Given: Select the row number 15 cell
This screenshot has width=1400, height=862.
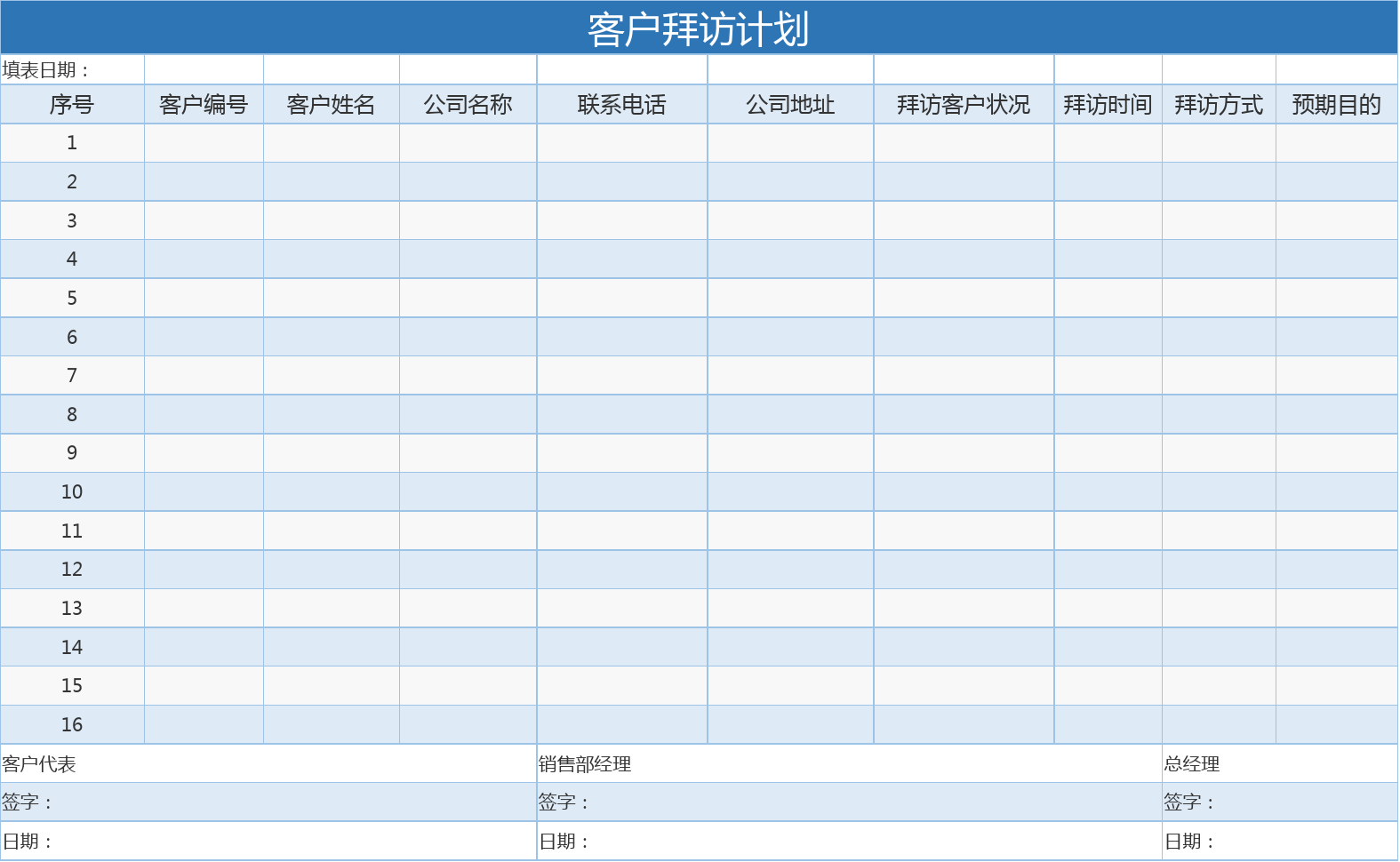Looking at the screenshot, I should coord(72,685).
